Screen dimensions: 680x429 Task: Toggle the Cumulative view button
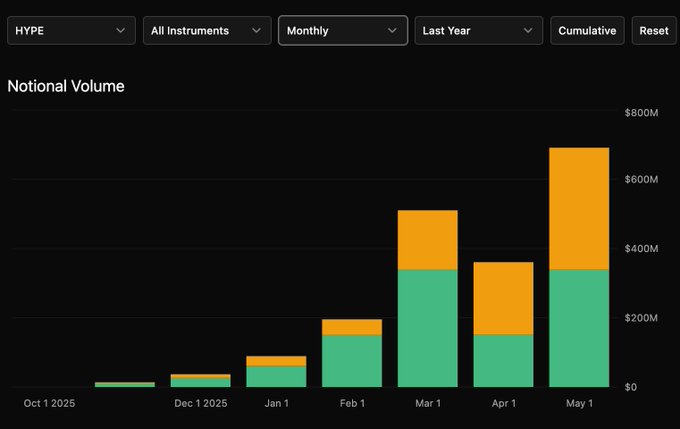(x=587, y=31)
